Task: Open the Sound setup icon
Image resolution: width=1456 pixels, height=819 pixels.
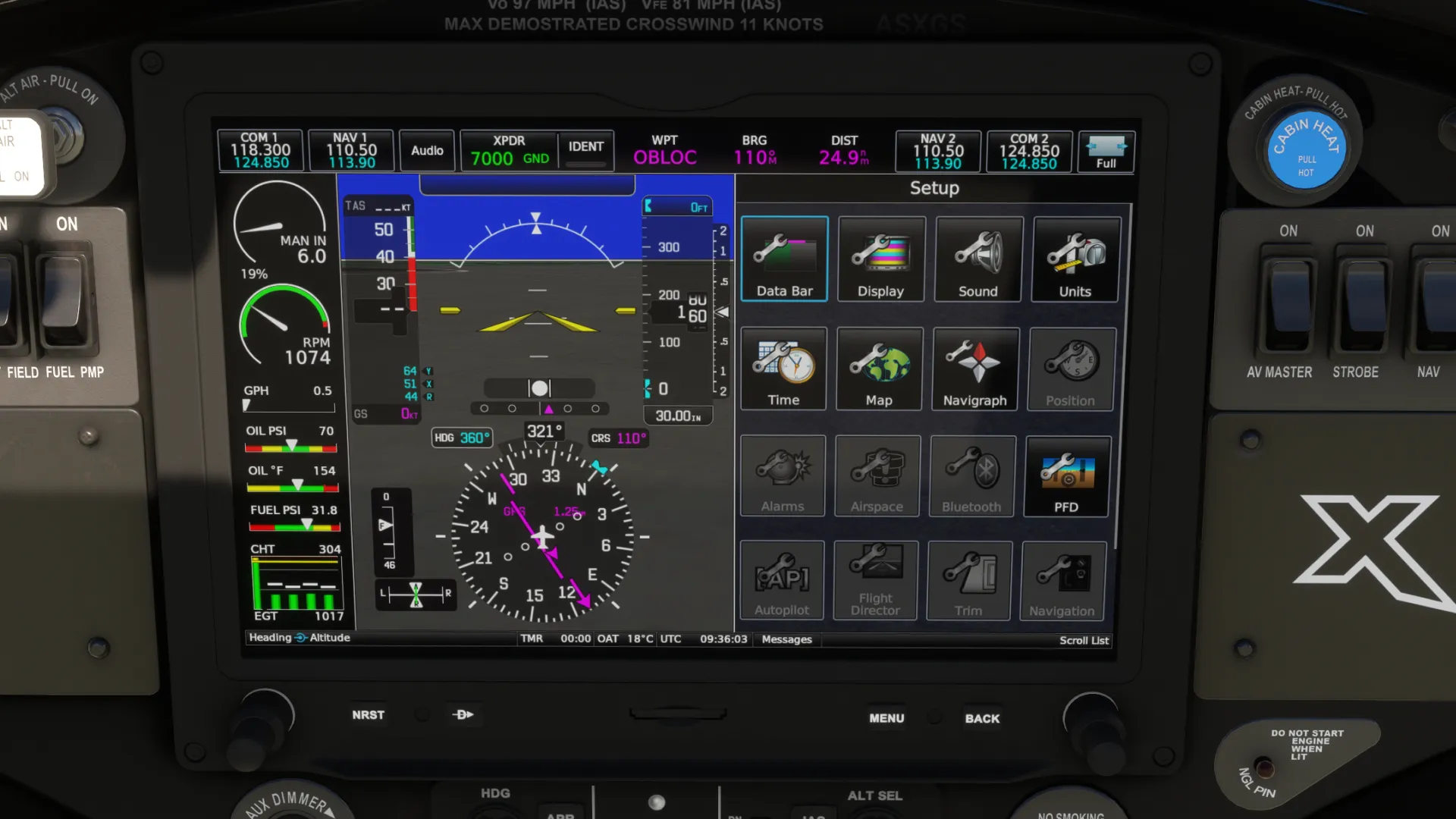Action: [x=977, y=259]
